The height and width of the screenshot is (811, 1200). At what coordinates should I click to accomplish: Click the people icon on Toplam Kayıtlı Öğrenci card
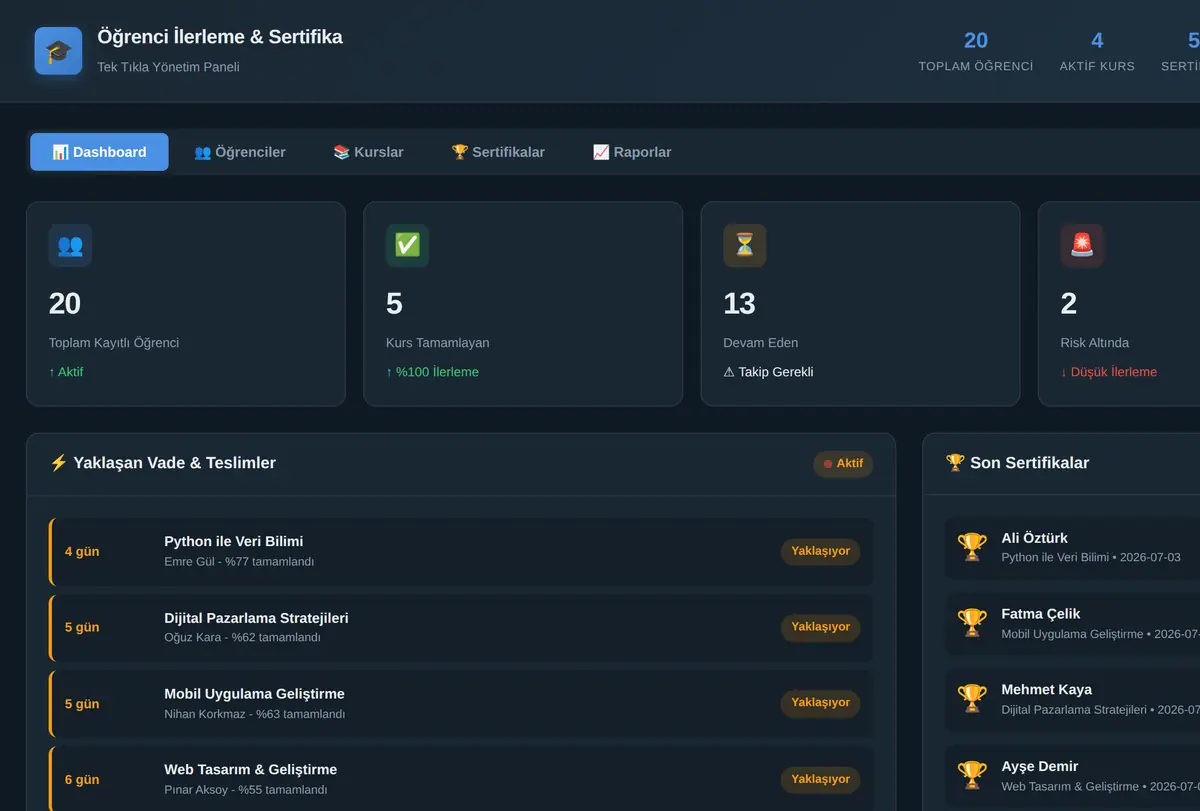click(70, 245)
